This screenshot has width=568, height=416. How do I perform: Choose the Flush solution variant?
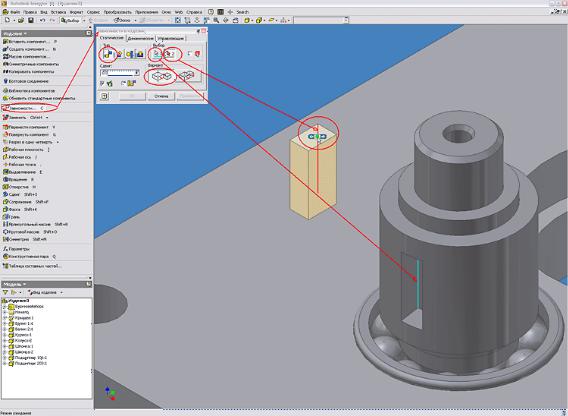click(x=187, y=76)
